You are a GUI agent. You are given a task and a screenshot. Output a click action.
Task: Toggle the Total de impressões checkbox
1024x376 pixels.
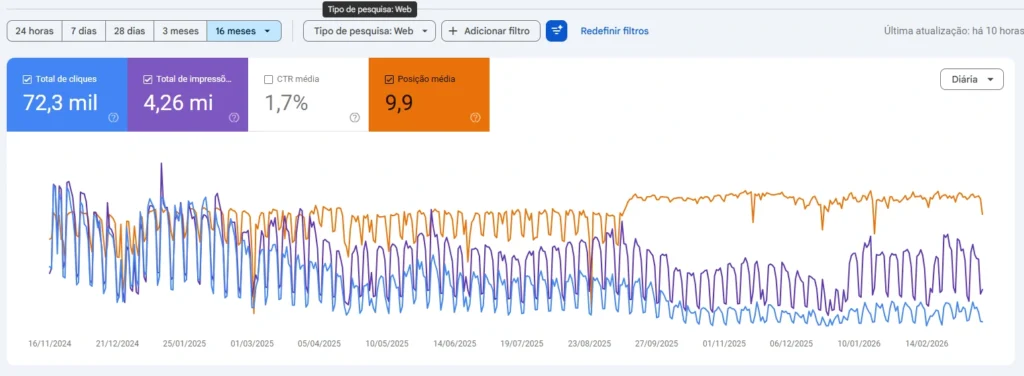[148, 79]
